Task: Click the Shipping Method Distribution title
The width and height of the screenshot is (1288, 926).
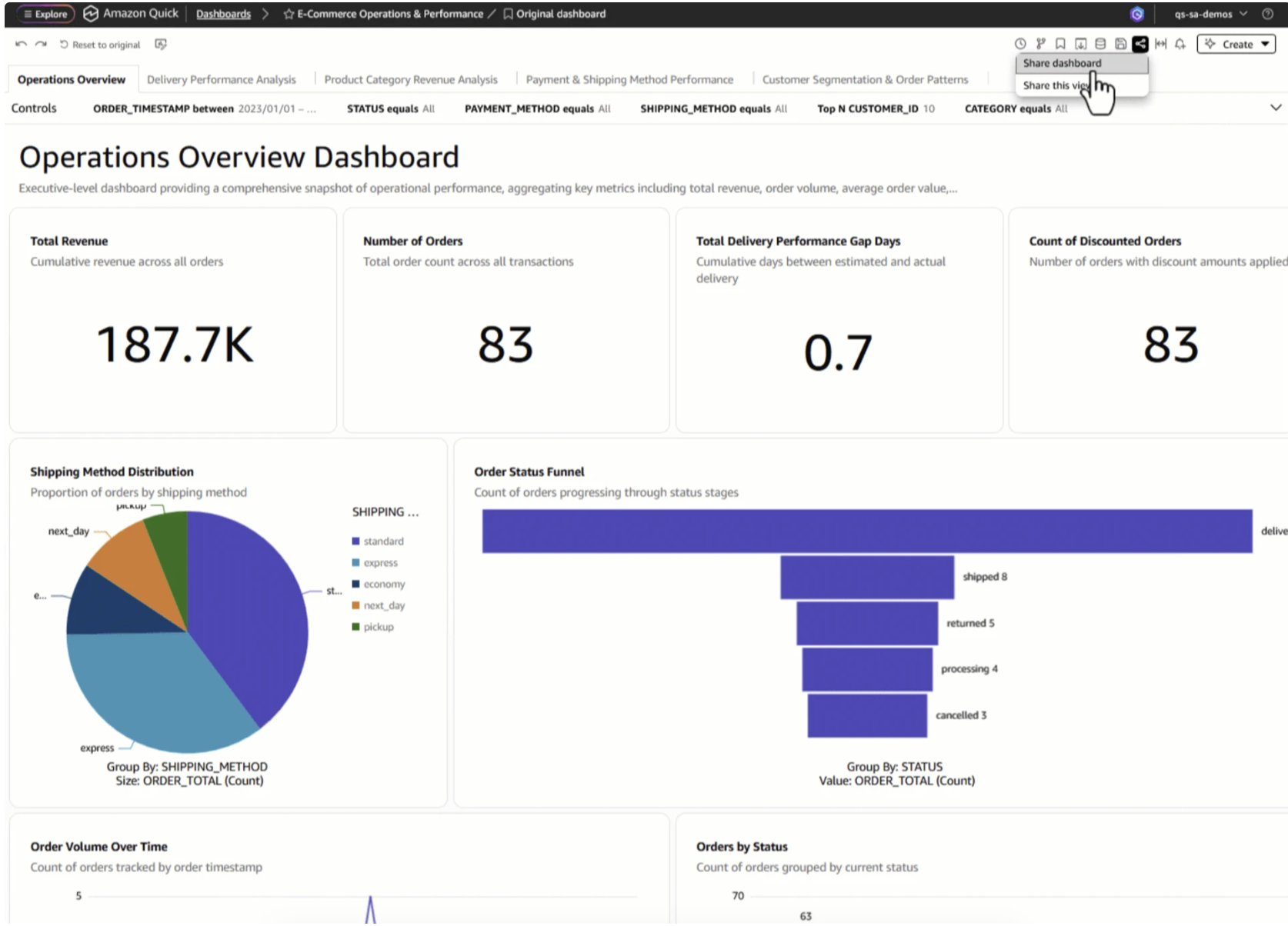Action: coord(112,471)
